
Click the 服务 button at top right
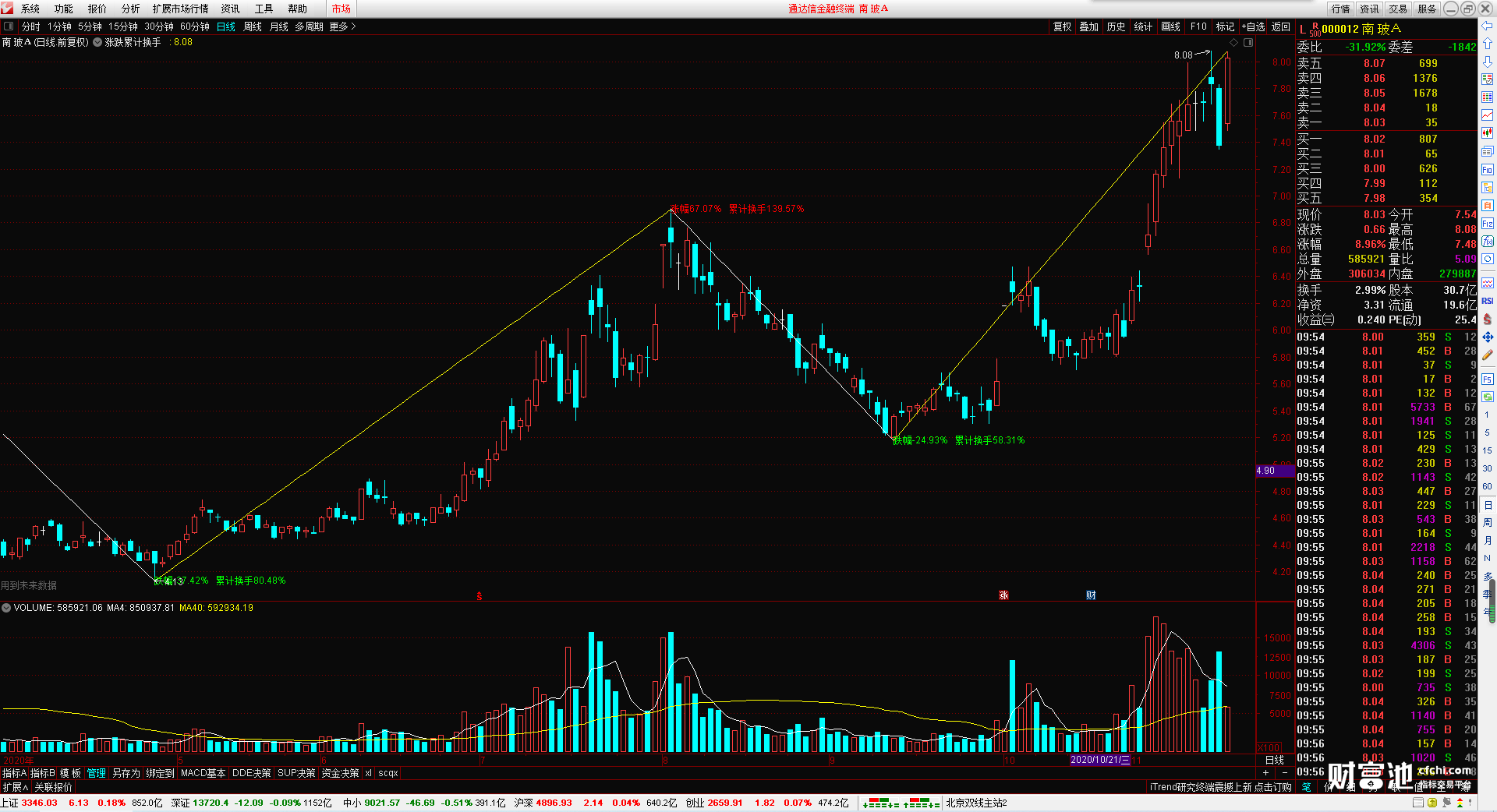[x=1427, y=9]
